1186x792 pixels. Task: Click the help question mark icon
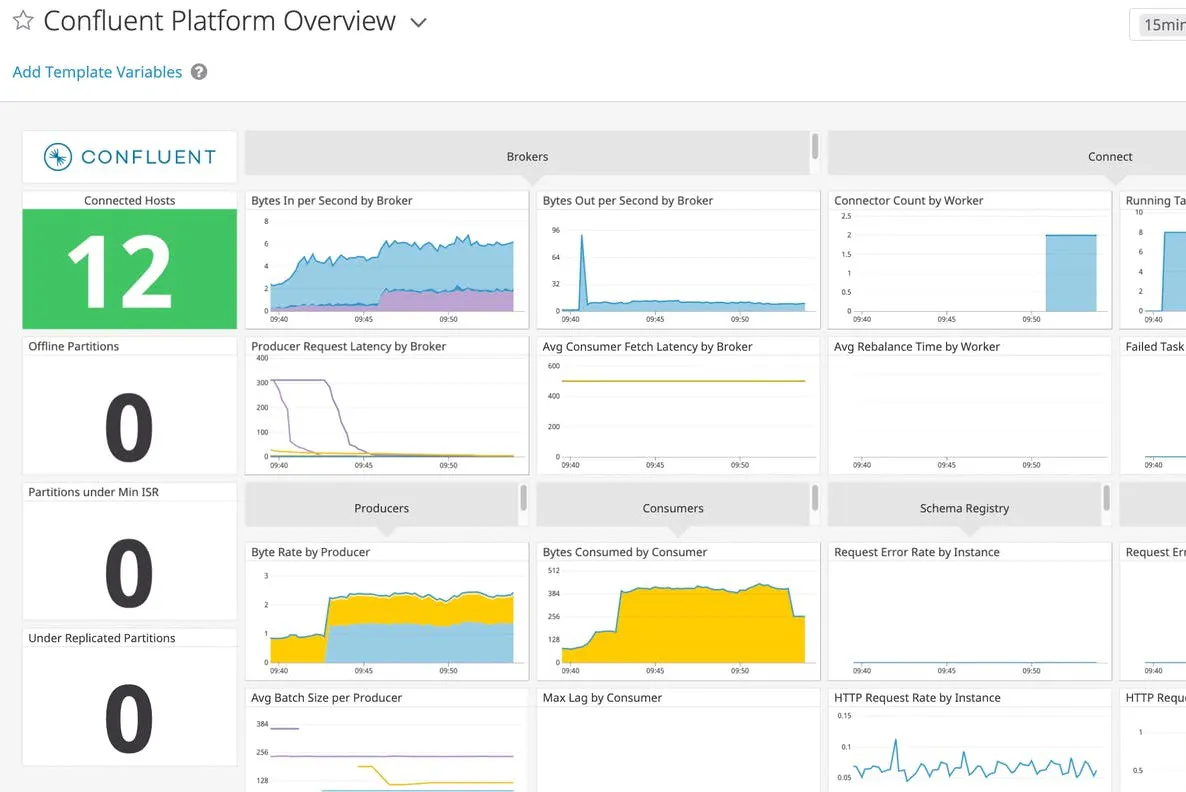[199, 72]
